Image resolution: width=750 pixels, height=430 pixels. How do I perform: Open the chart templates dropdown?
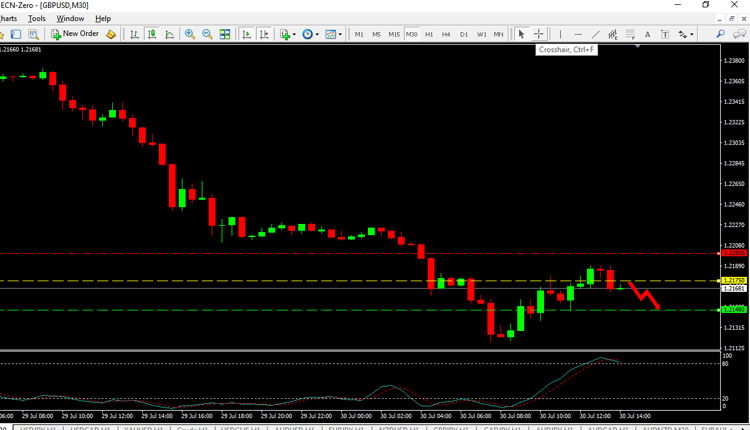(x=334, y=34)
